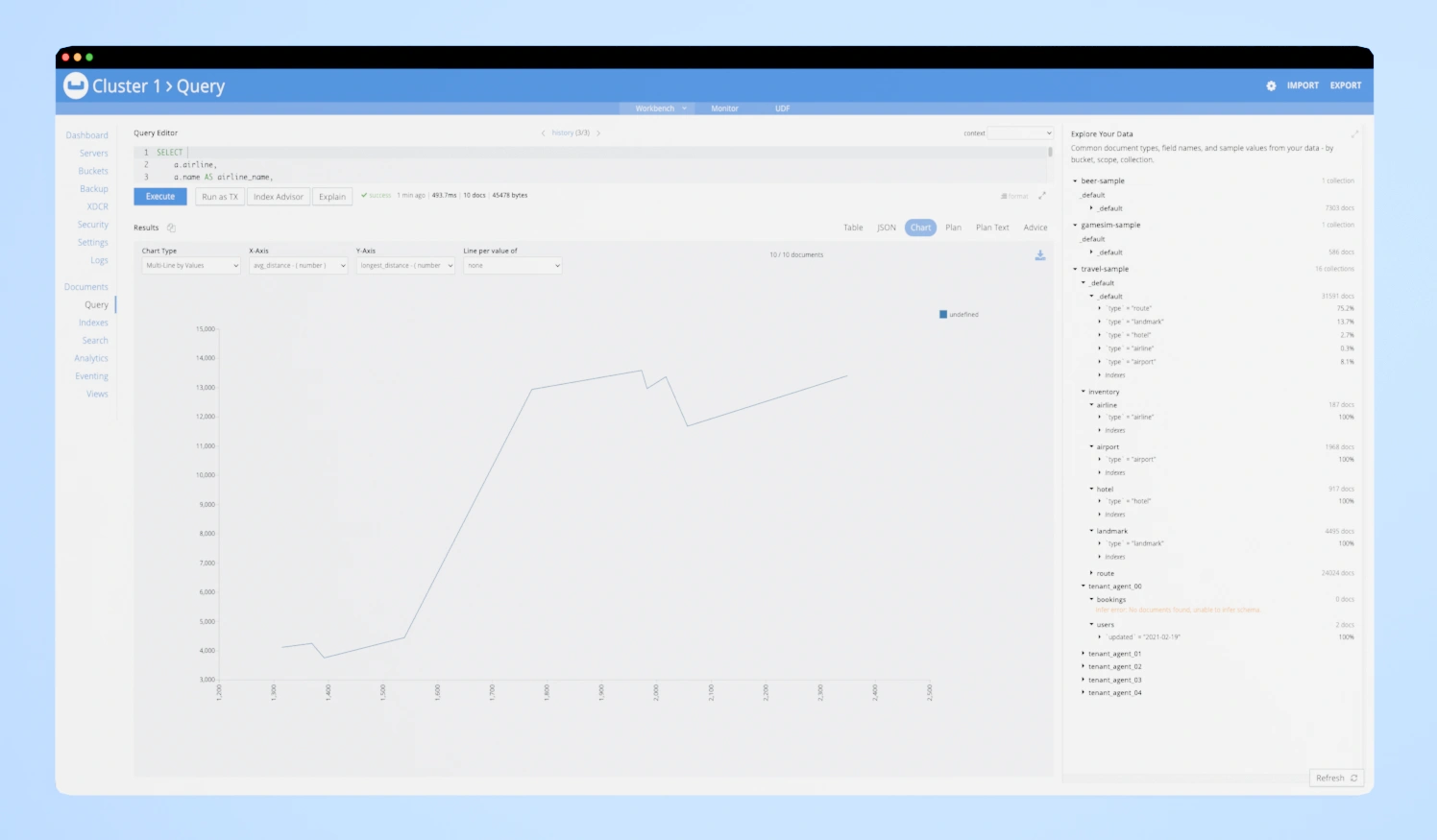Click the format query control
The image size is (1437, 840).
click(x=1014, y=196)
